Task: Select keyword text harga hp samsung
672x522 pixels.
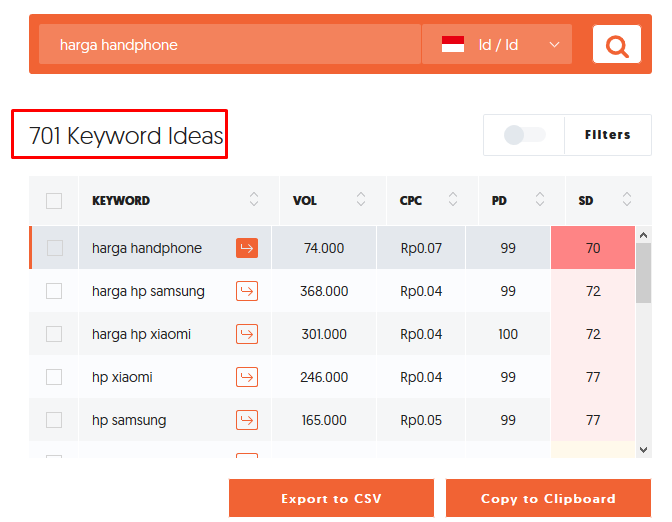Action: coord(148,291)
